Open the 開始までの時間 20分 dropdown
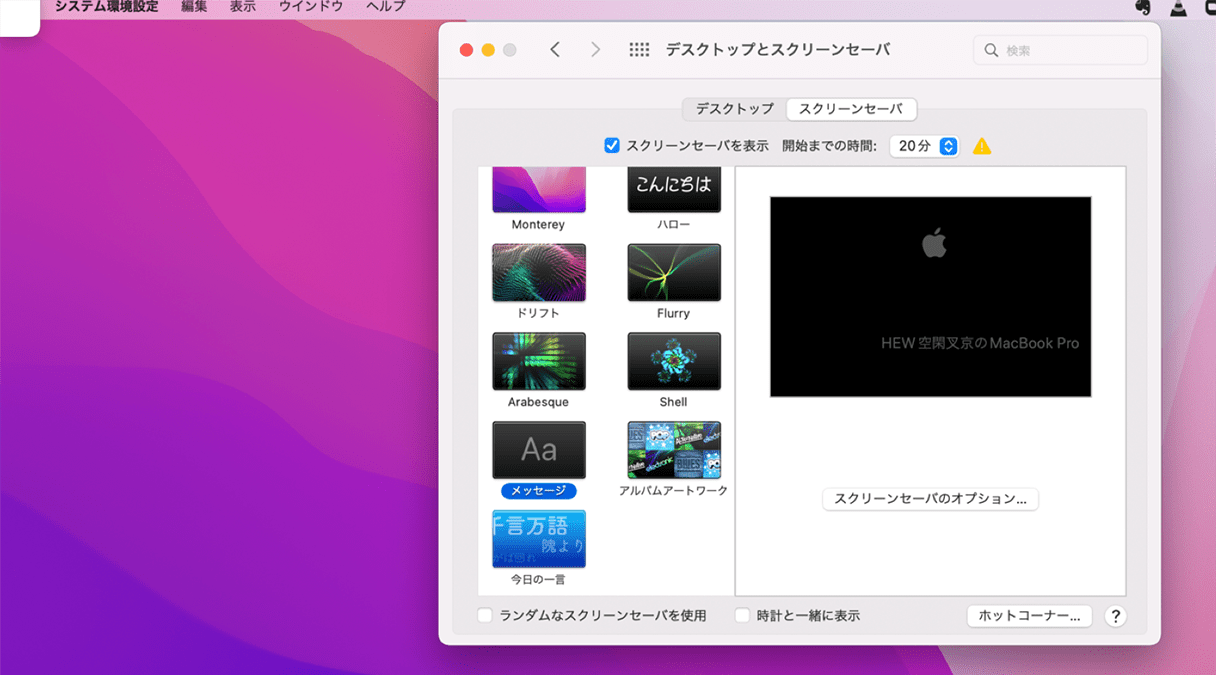Viewport: 1216px width, 675px height. 925,146
